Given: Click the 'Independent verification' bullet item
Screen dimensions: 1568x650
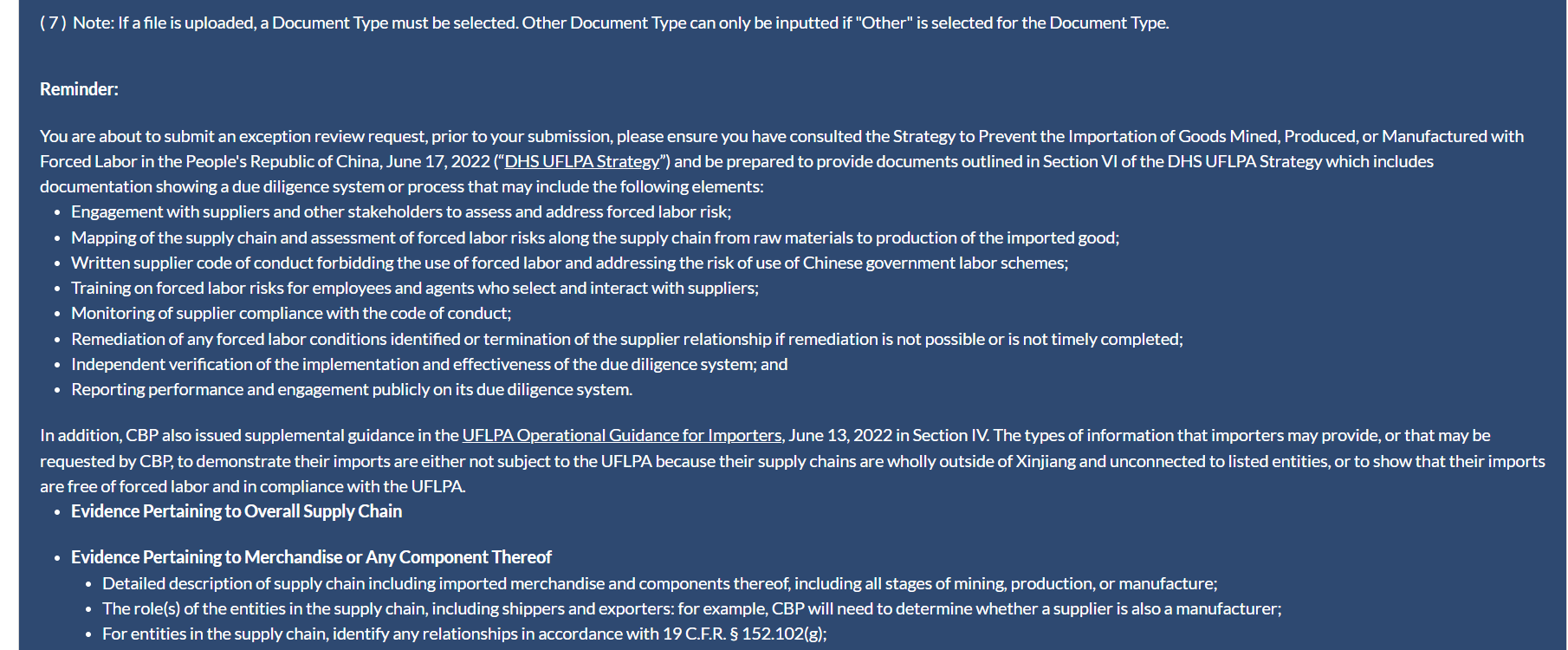Looking at the screenshot, I should coord(429,365).
